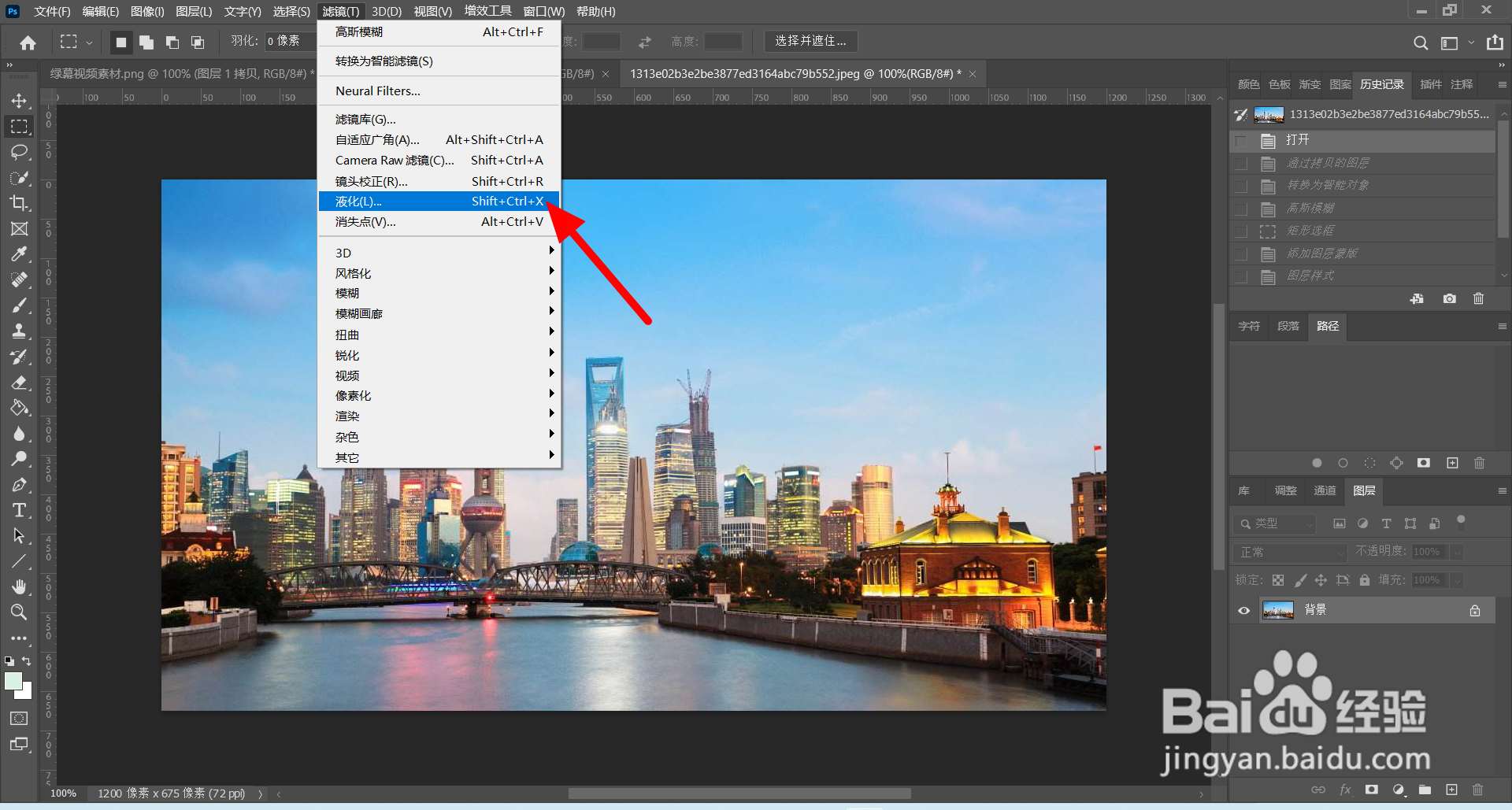The width and height of the screenshot is (1512, 810).
Task: Choose Neural Filters... menu item
Action: 439,91
